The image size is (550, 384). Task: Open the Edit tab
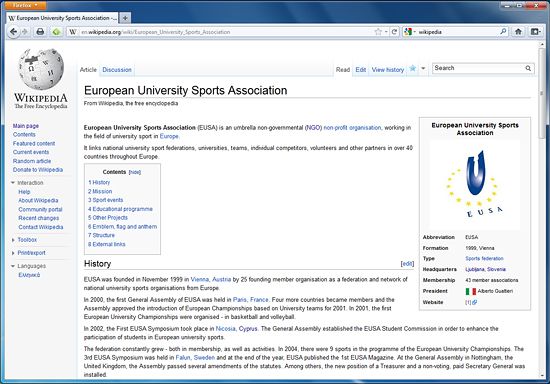pyautogui.click(x=361, y=70)
